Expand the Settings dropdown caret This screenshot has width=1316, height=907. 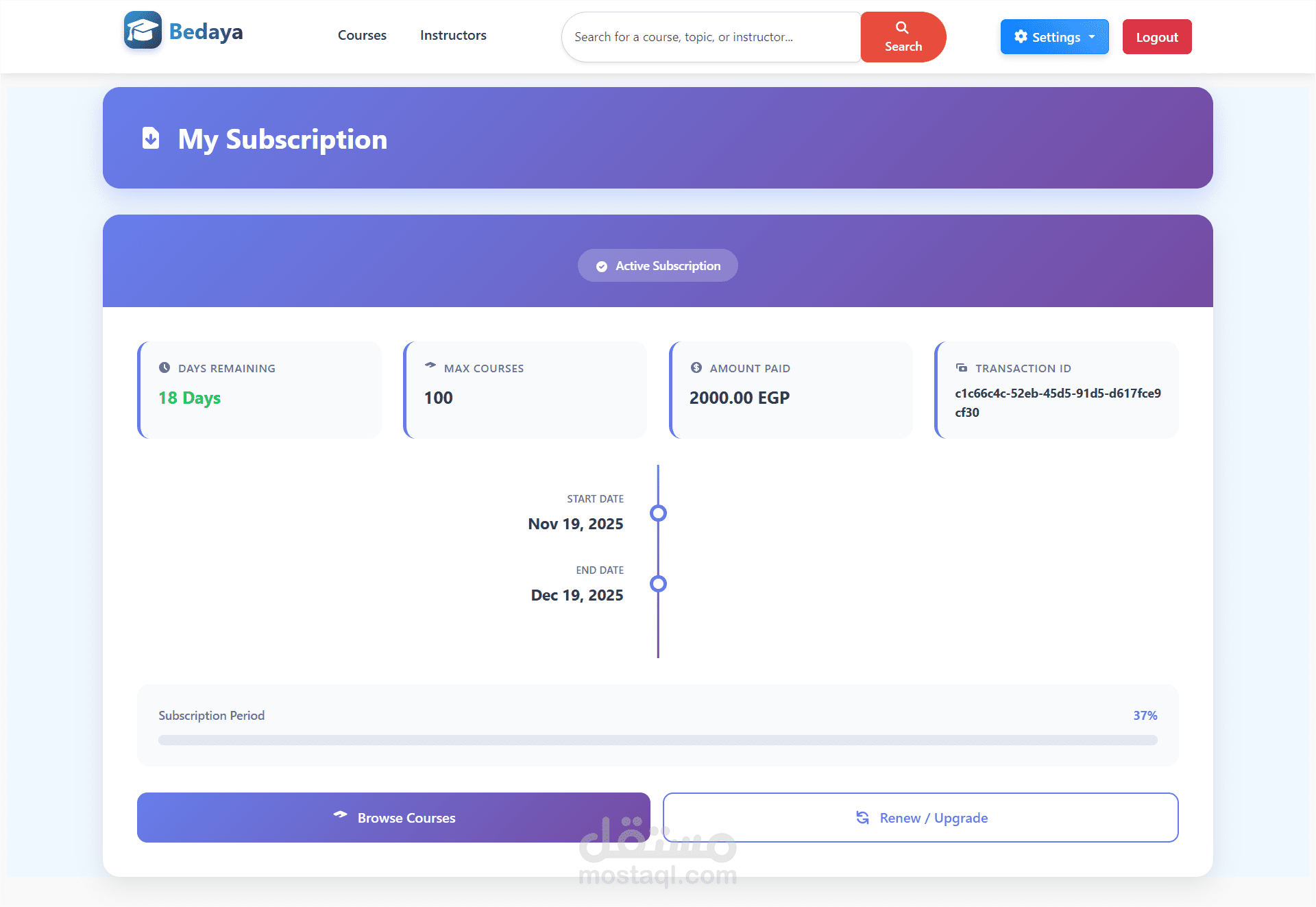[x=1092, y=37]
